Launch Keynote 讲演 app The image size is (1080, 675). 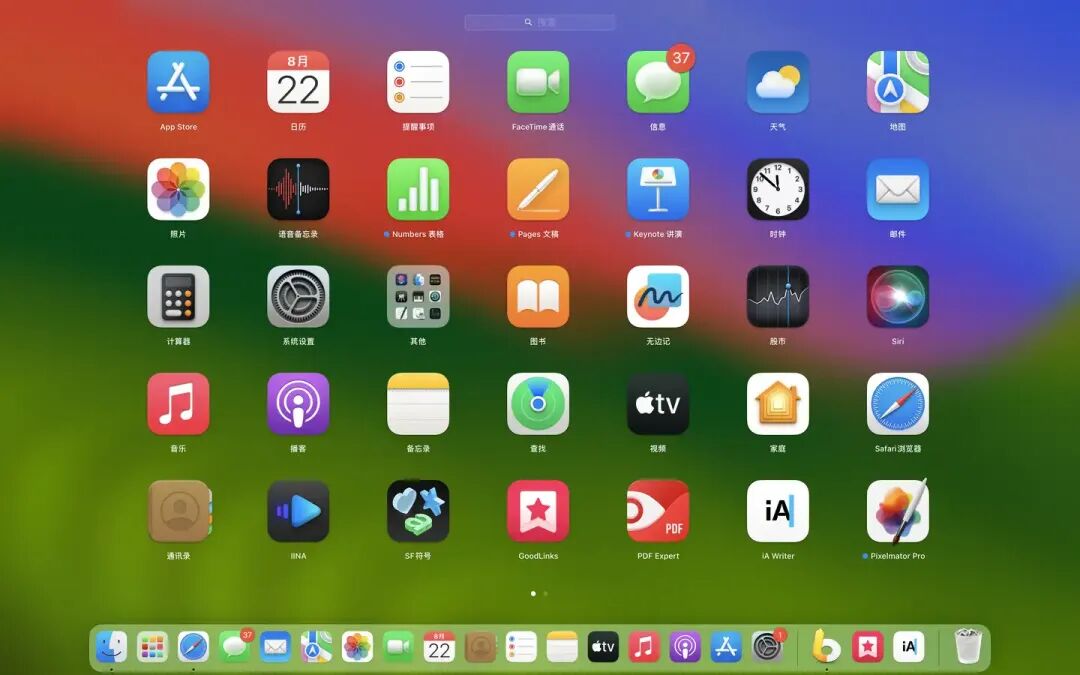point(658,189)
